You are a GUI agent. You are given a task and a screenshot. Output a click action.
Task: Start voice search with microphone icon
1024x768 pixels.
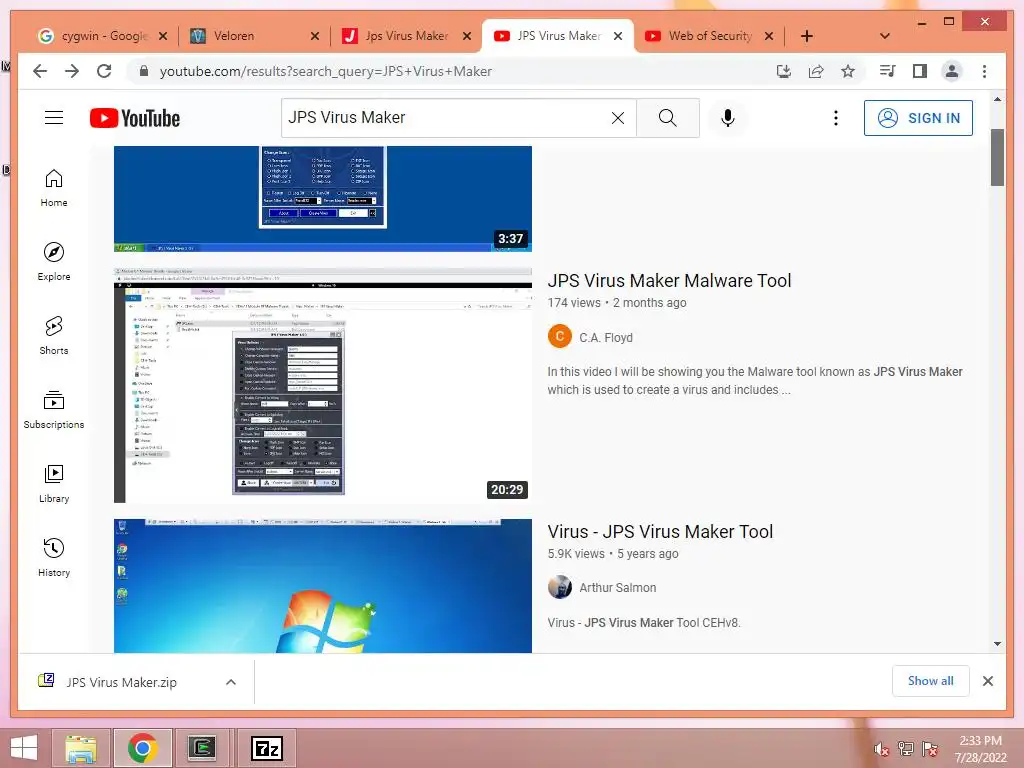[728, 118]
